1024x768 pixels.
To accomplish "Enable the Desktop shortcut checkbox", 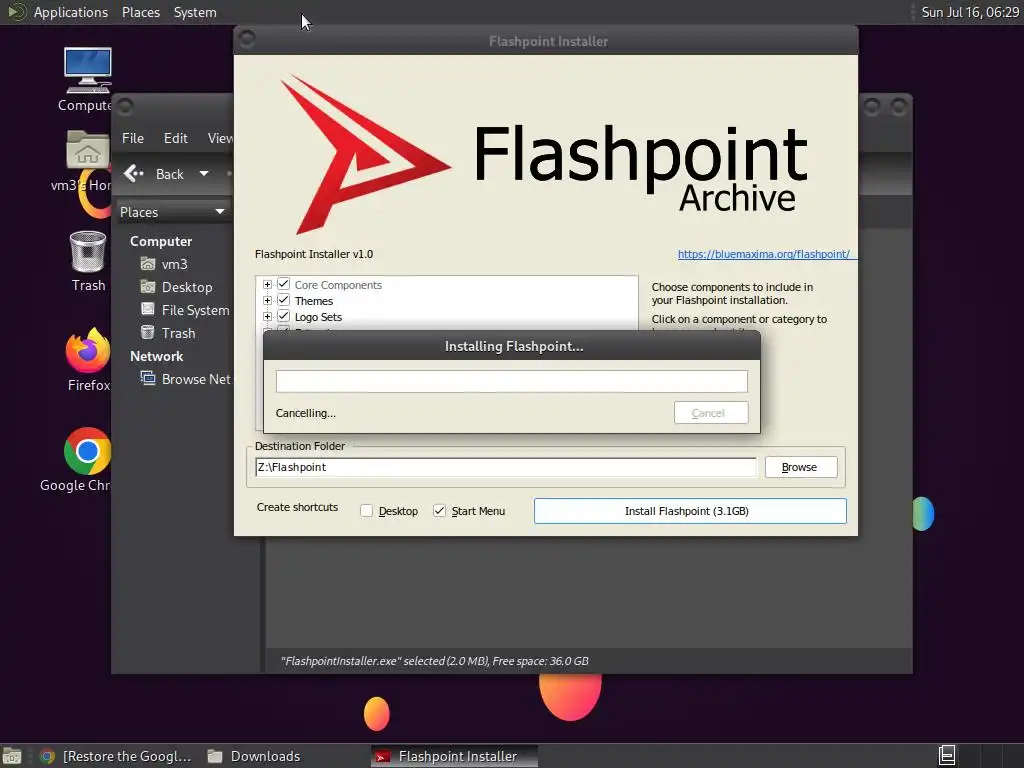I will [x=366, y=511].
